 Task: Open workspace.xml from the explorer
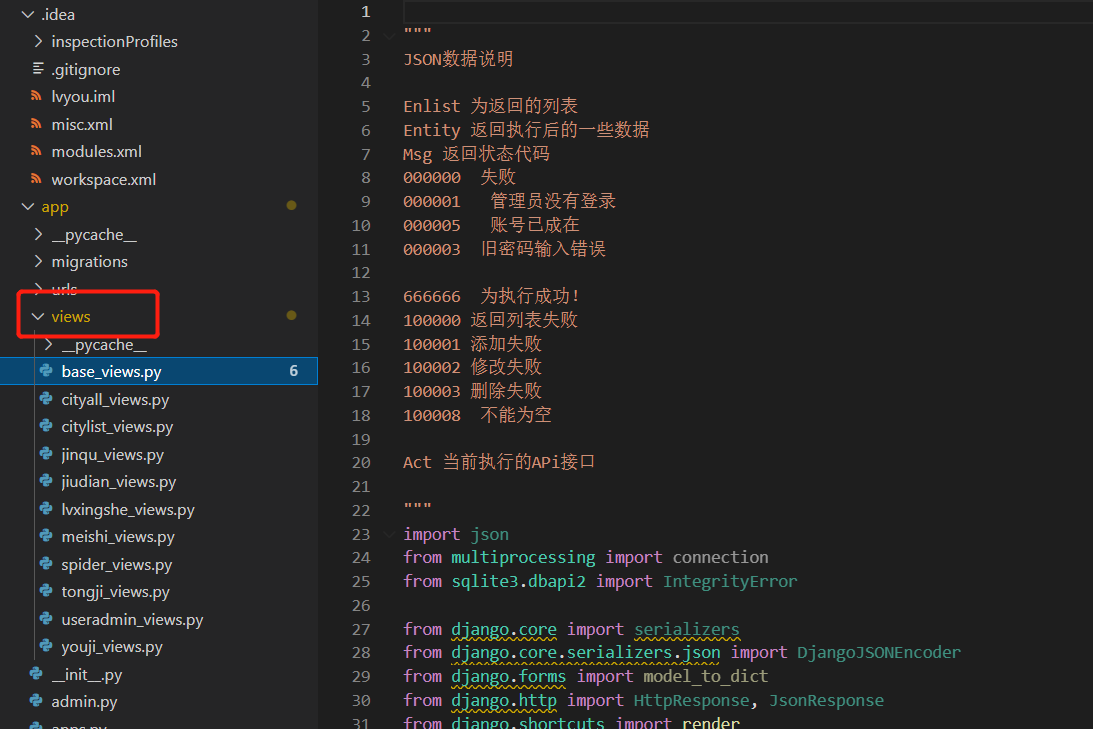click(103, 180)
